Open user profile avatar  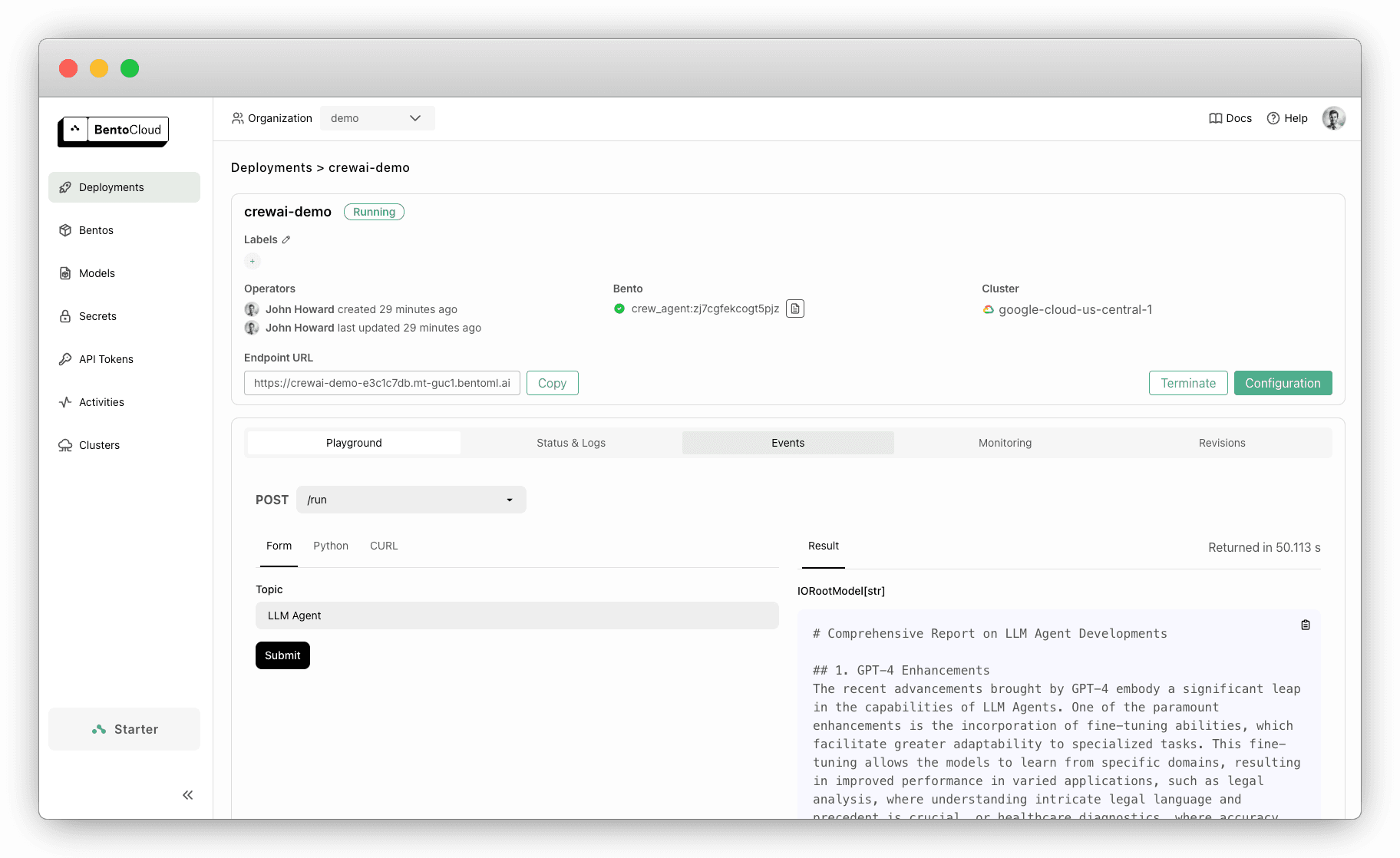[x=1333, y=118]
